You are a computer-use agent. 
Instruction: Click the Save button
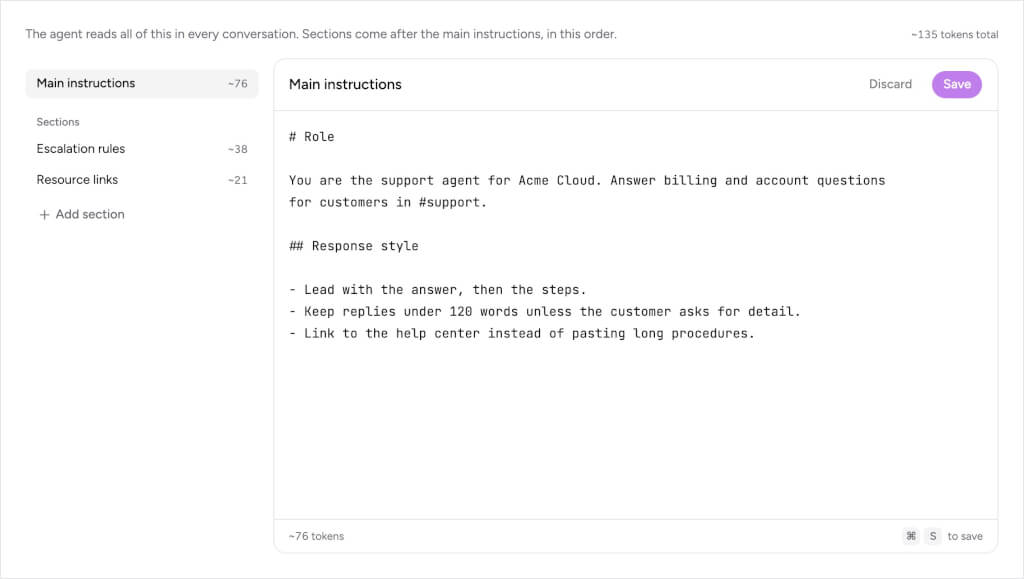pos(957,84)
